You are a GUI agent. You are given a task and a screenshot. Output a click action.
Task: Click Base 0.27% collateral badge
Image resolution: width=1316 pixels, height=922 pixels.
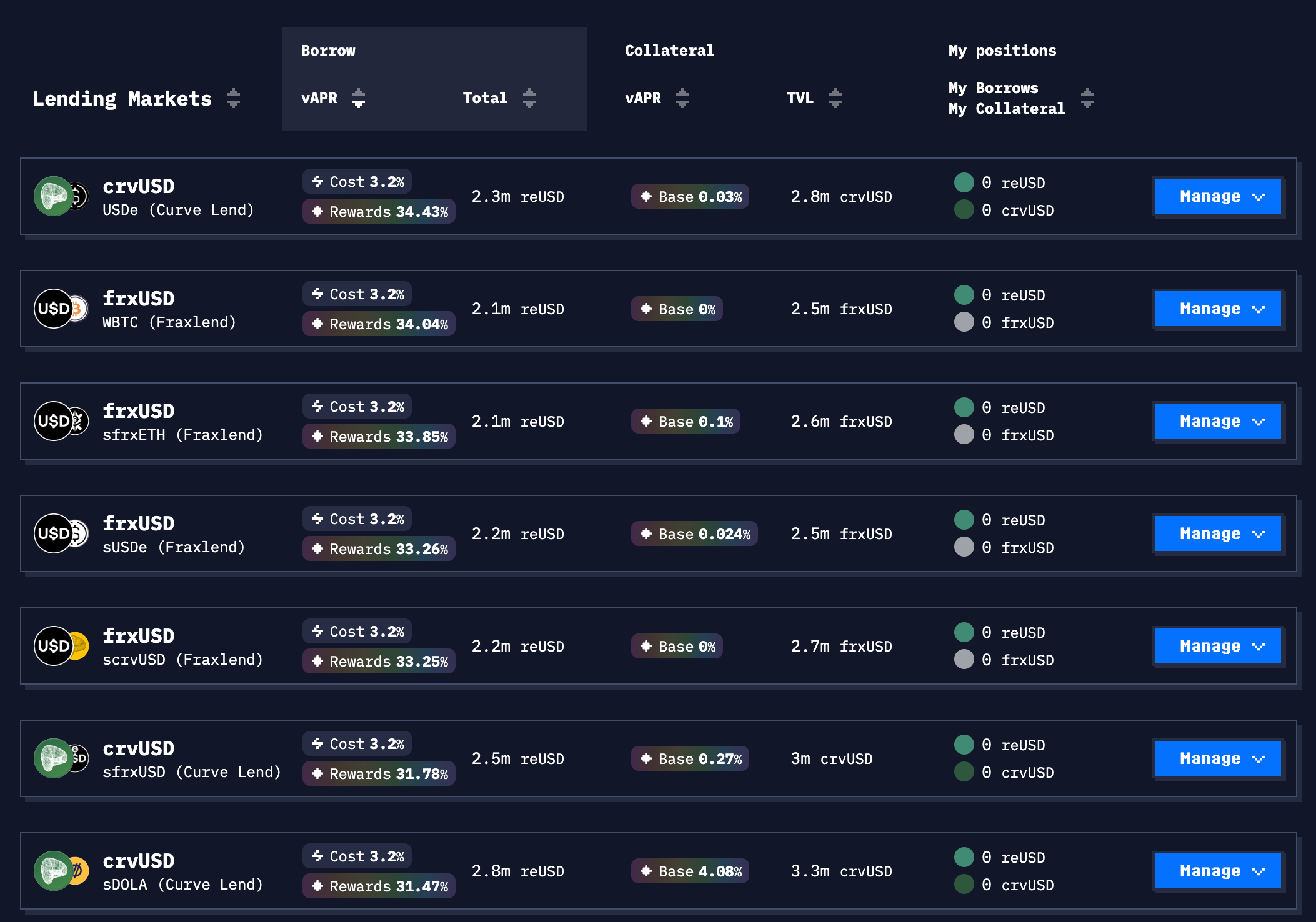(x=690, y=758)
